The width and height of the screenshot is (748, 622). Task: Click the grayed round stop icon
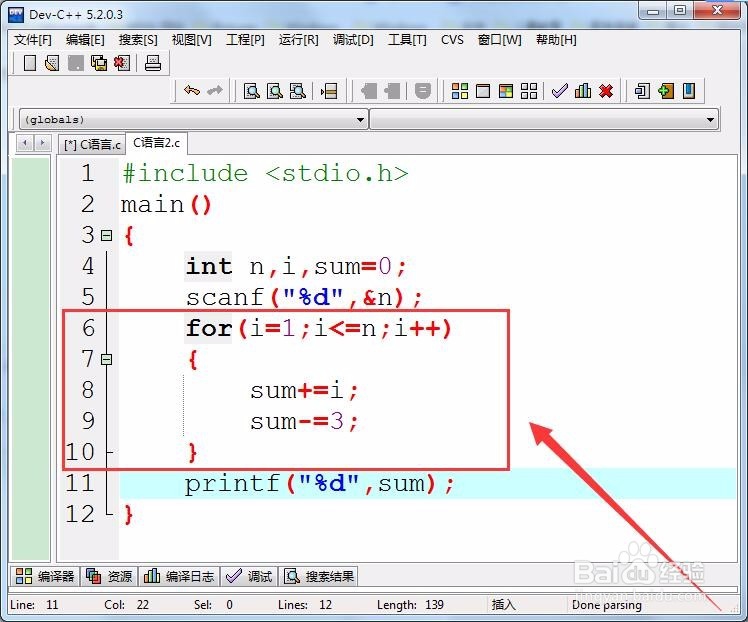[423, 91]
